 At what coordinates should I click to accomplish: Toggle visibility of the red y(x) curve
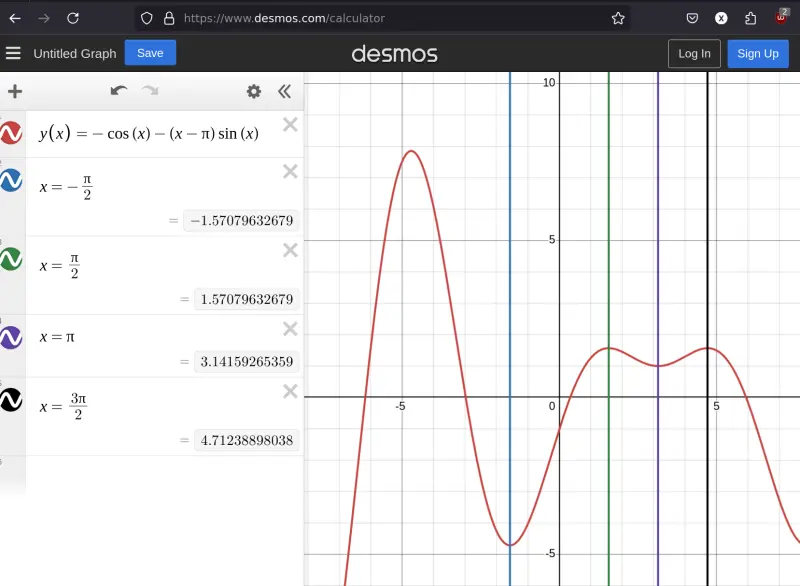[11, 133]
